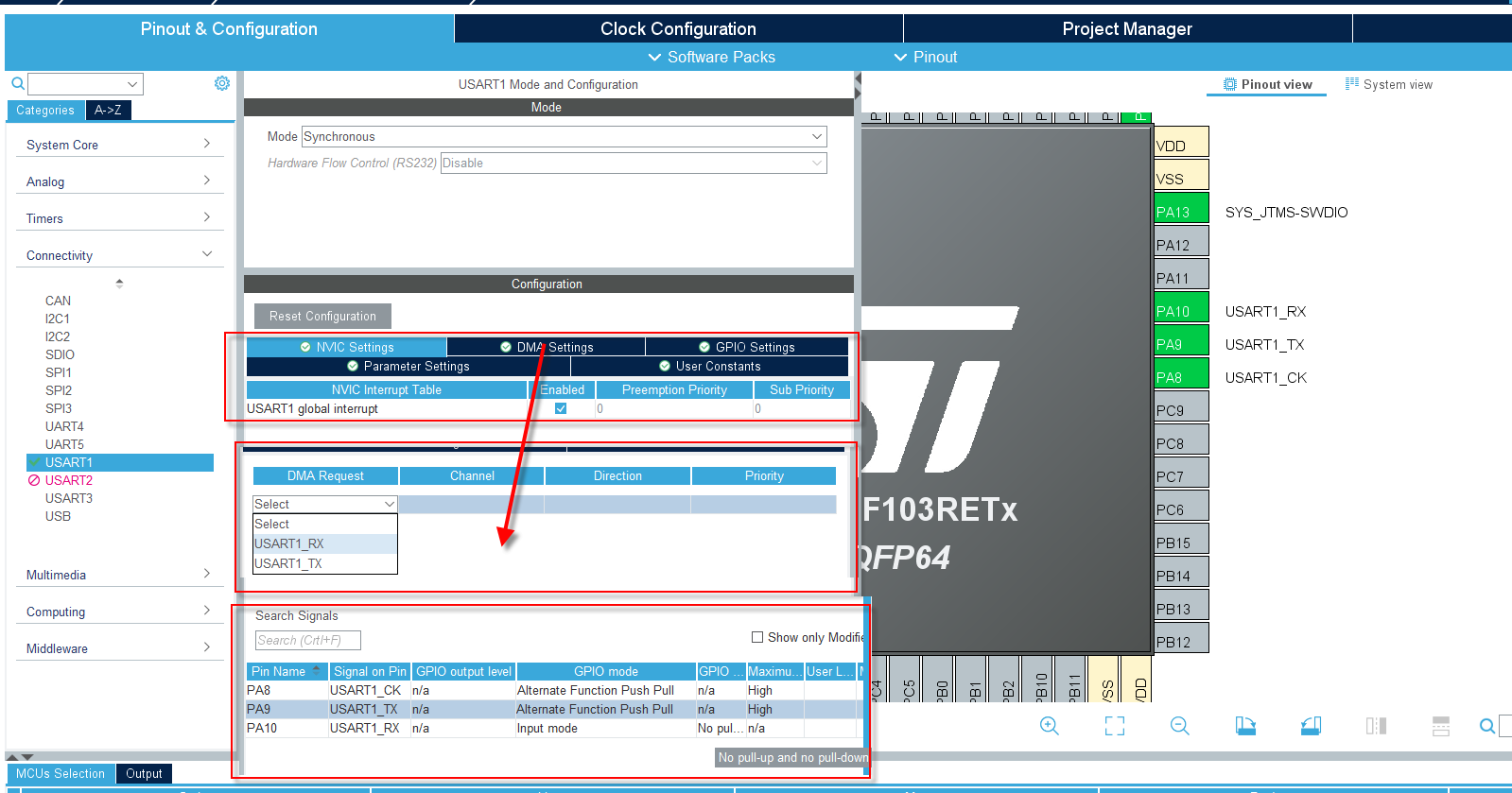Click the green PA9 pin
The image size is (1512, 793).
pyautogui.click(x=1181, y=340)
